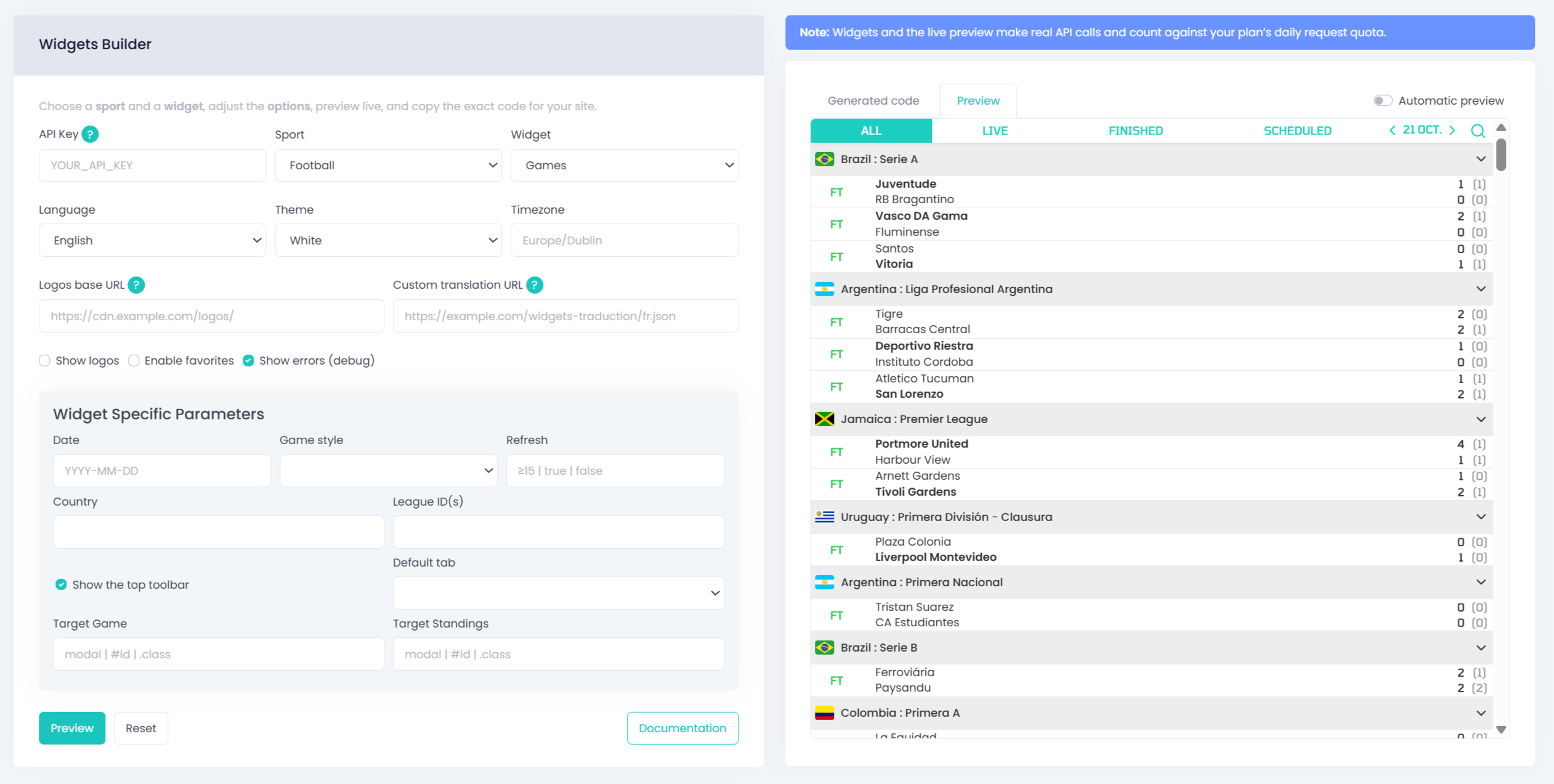Collapse the Brazil : Serie A league
This screenshot has width=1554, height=784.
click(x=1481, y=159)
